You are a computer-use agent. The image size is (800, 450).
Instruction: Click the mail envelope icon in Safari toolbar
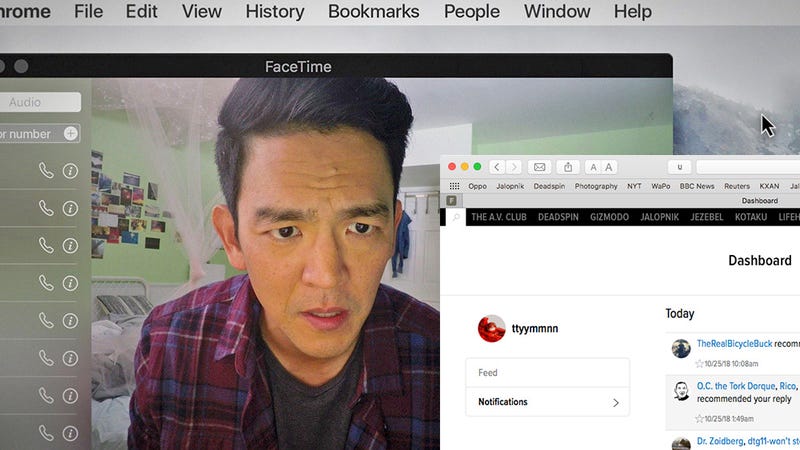click(539, 167)
